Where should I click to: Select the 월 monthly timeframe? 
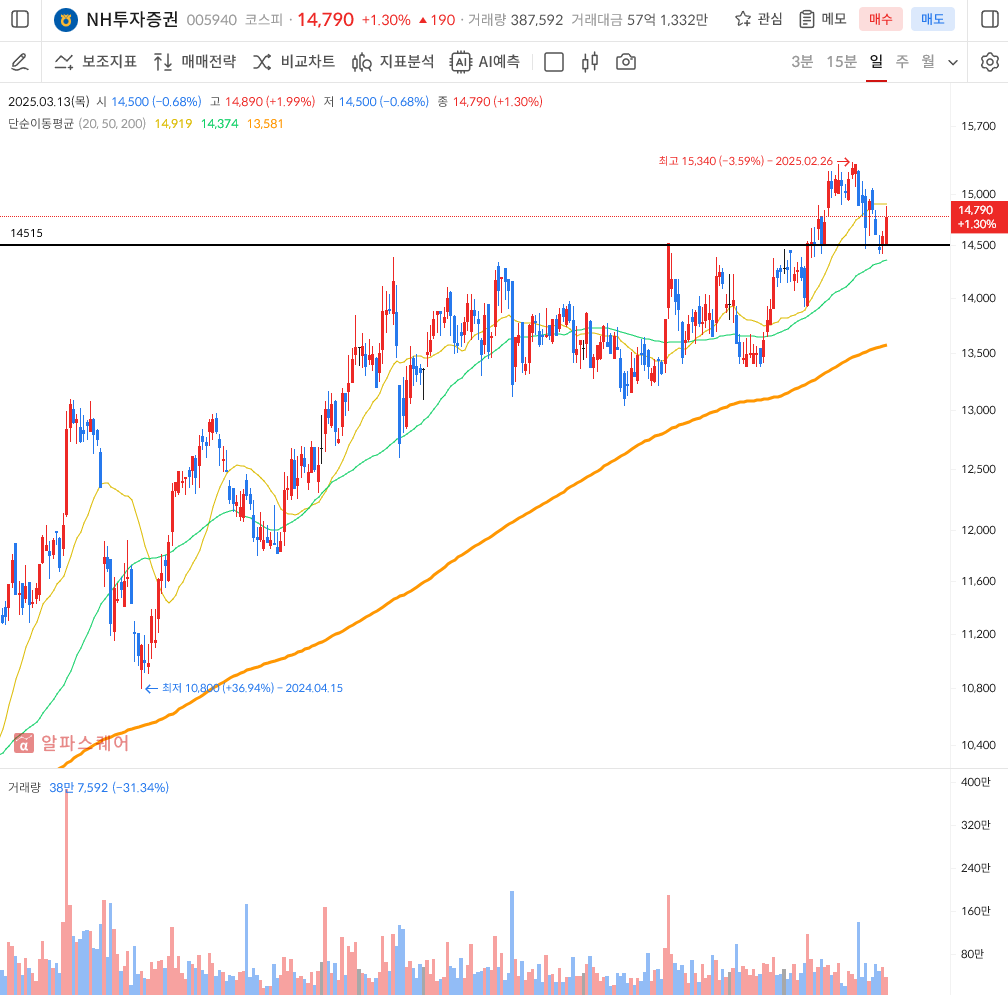(x=928, y=62)
